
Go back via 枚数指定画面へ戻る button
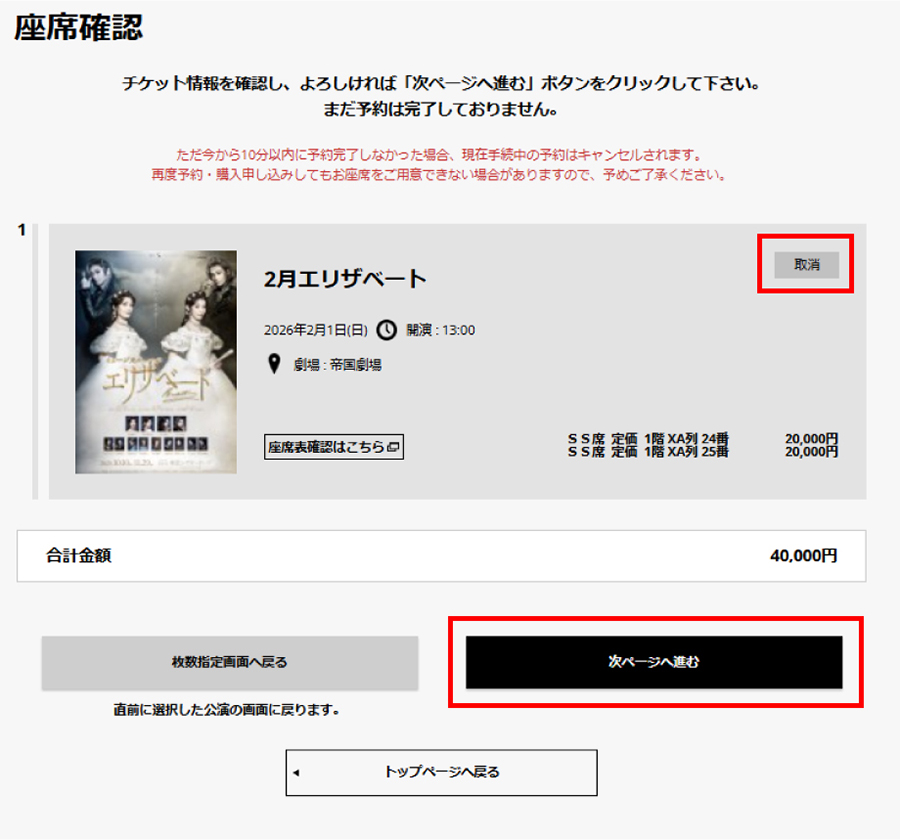click(x=230, y=662)
